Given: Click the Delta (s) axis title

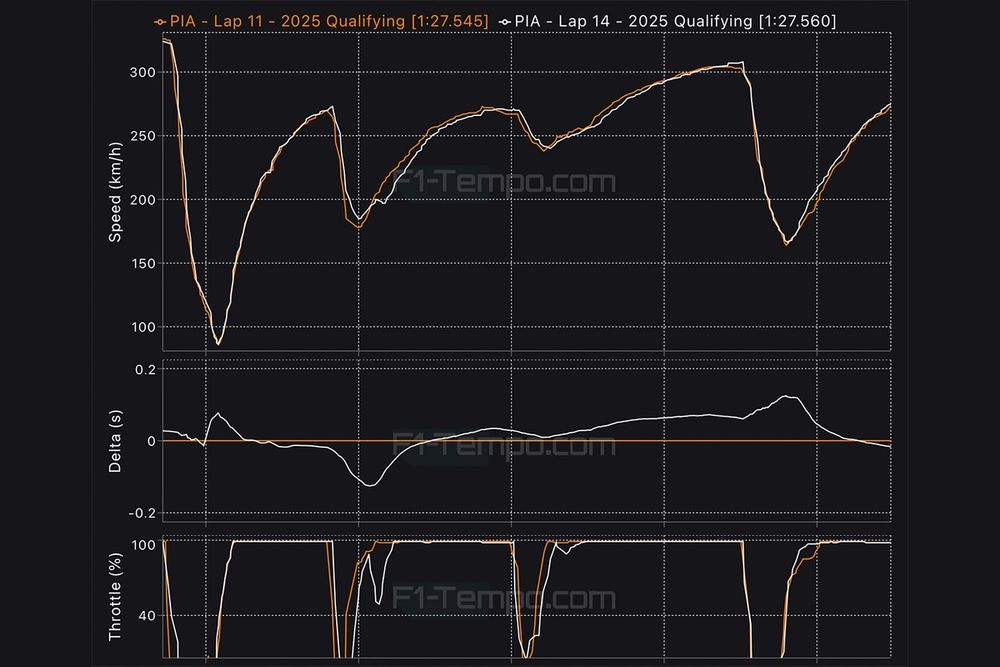Looking at the screenshot, I should (116, 441).
